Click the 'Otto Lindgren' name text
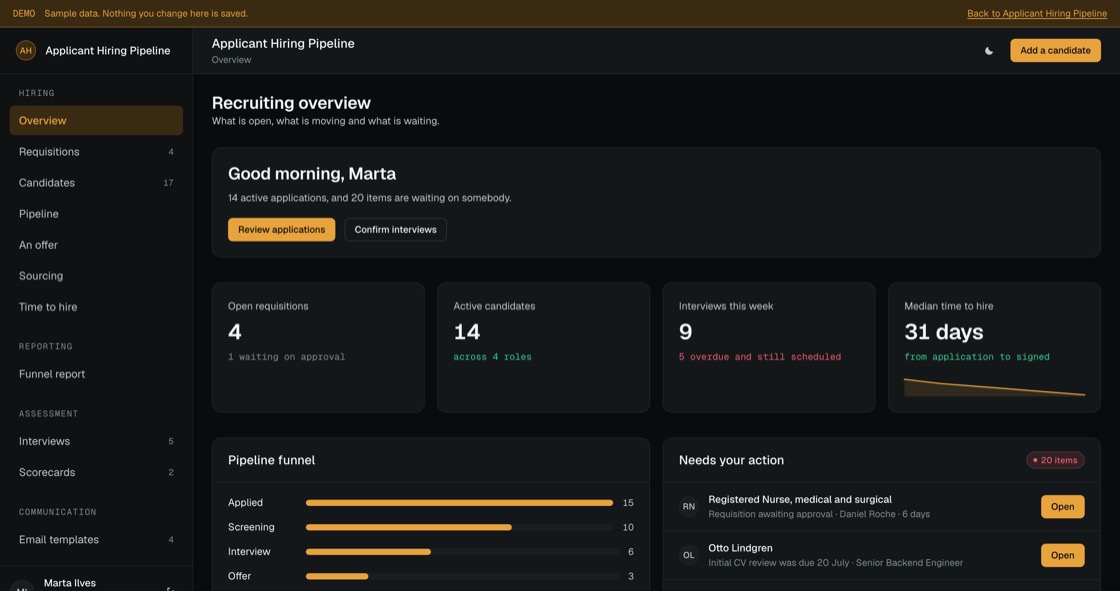 click(x=740, y=548)
